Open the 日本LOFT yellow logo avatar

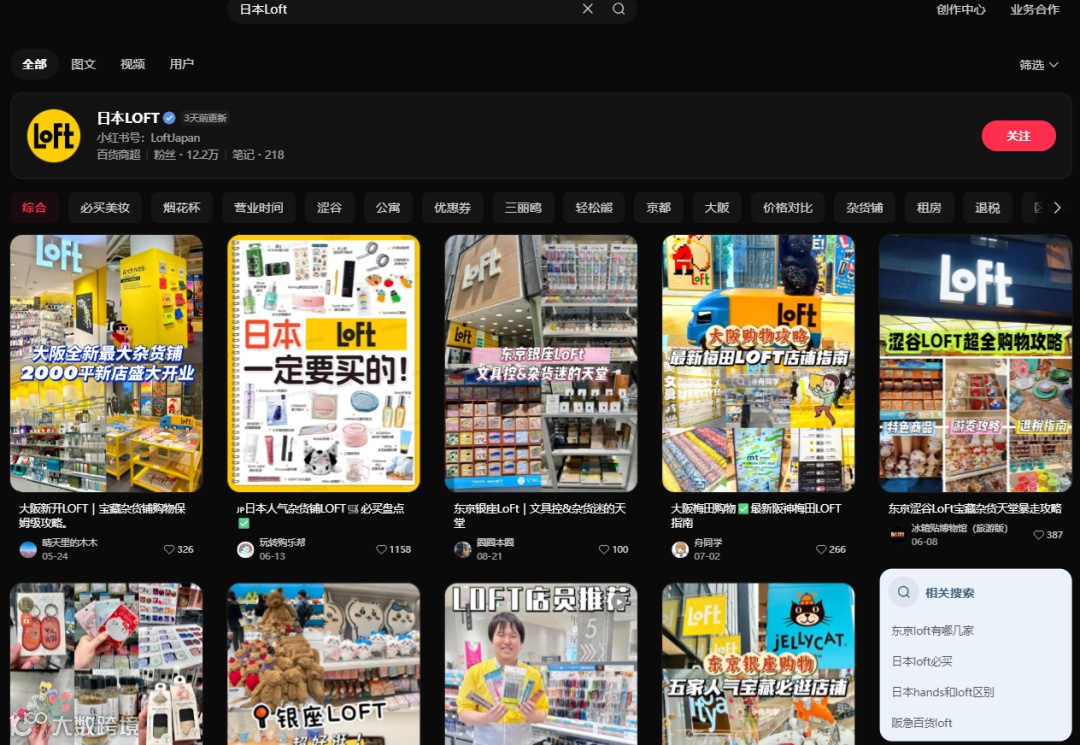54,136
